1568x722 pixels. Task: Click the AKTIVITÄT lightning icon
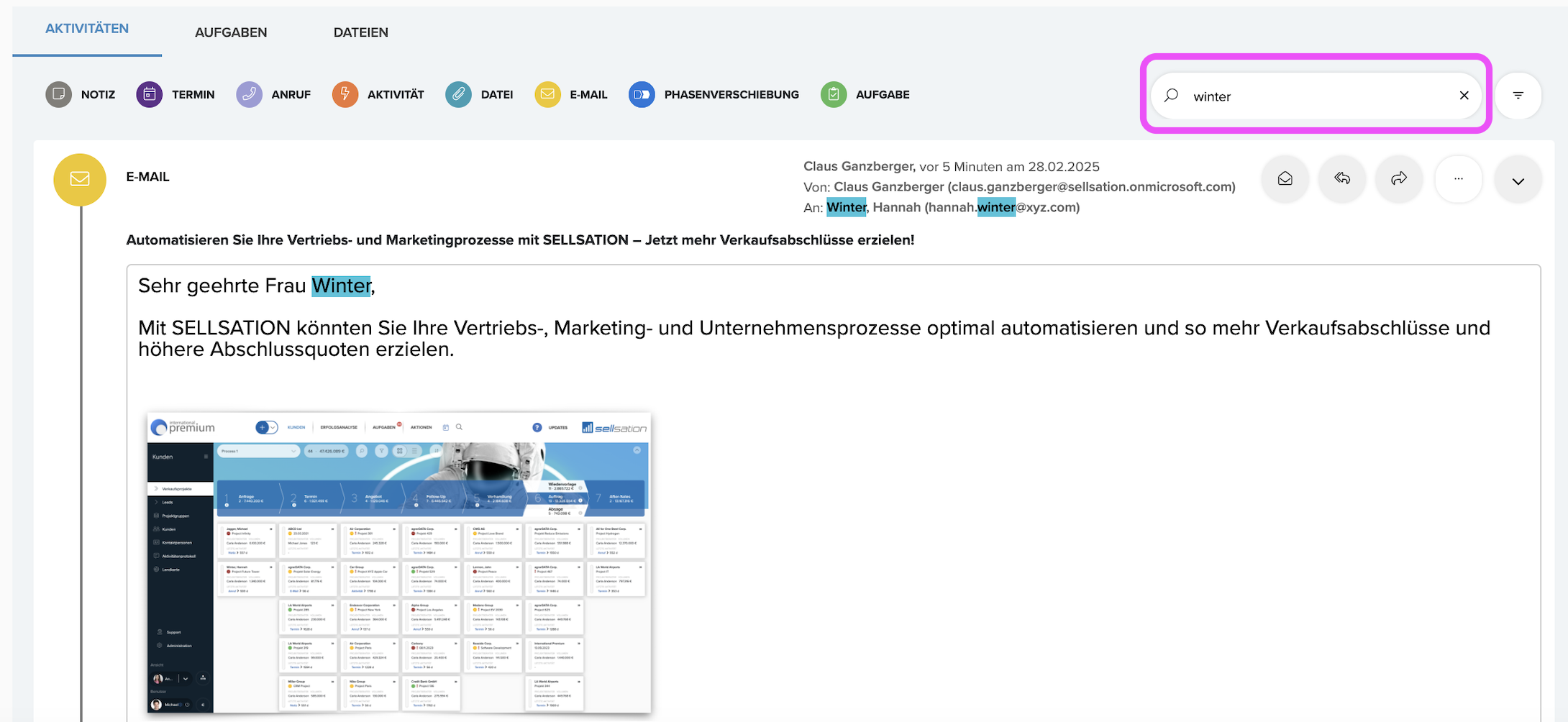click(x=345, y=94)
